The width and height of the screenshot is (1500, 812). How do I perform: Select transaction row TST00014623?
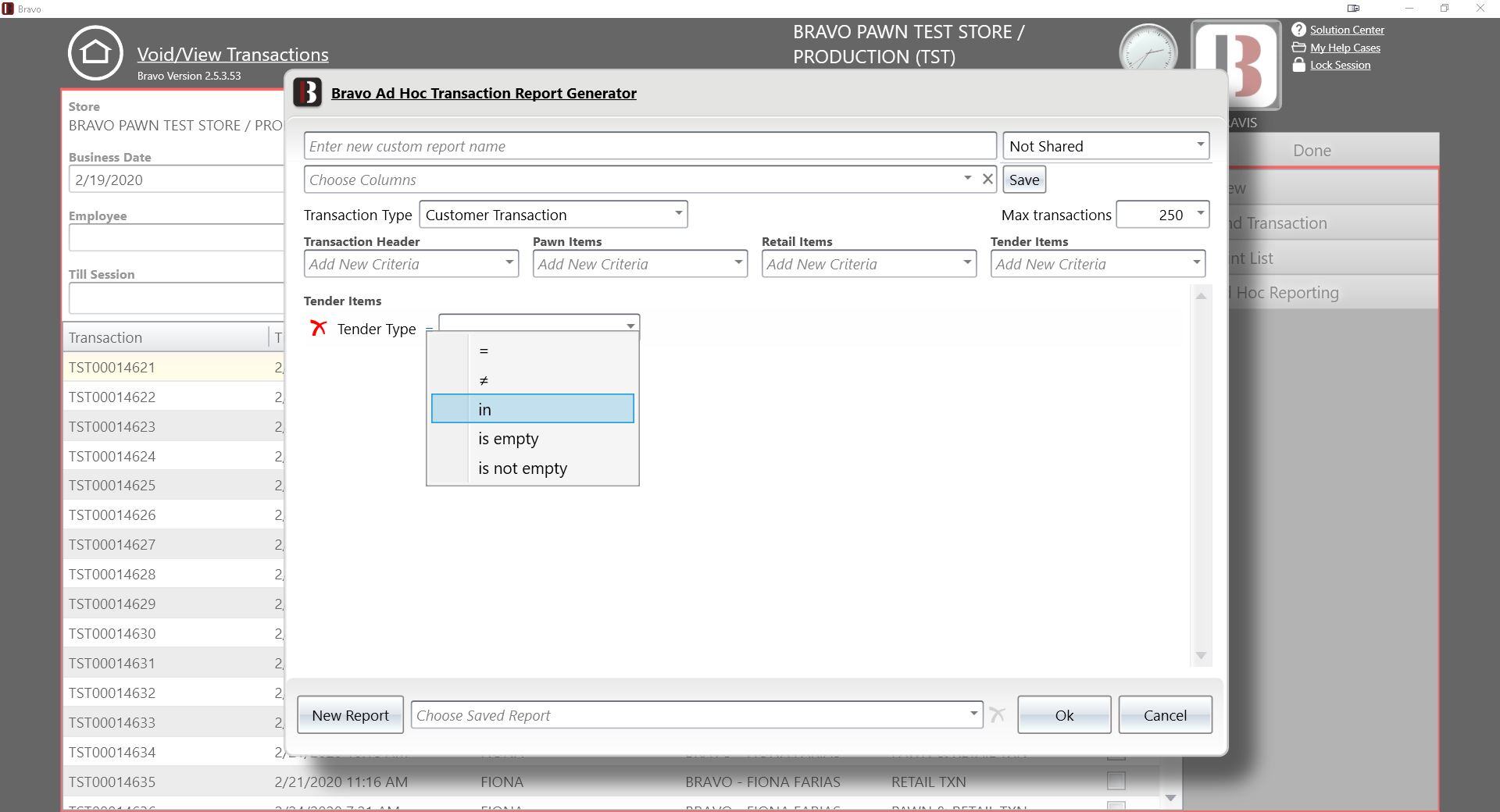(173, 426)
